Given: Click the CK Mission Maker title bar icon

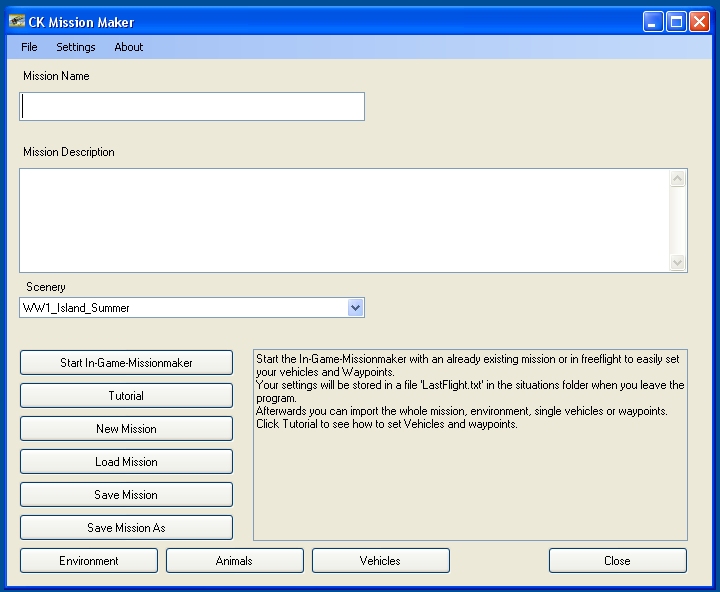Looking at the screenshot, I should pyautogui.click(x=17, y=21).
